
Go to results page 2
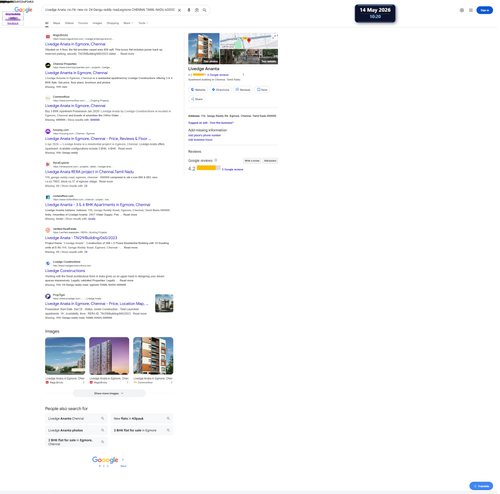104,466
